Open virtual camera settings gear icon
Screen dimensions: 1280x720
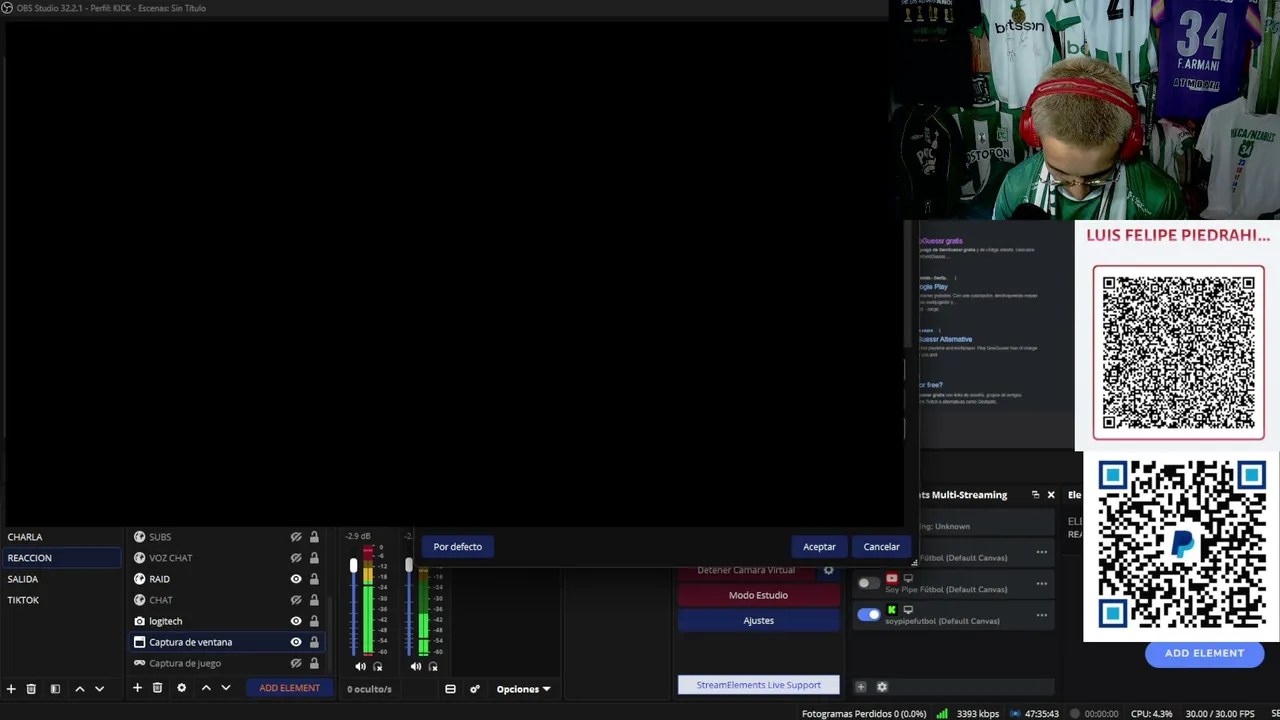coord(828,570)
